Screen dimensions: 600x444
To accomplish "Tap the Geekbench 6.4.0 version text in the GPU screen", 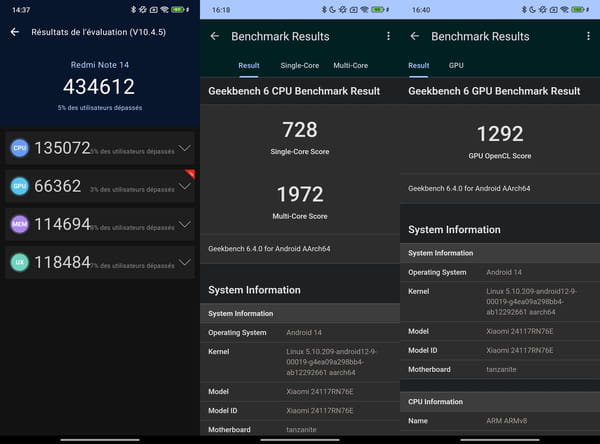I will 469,188.
